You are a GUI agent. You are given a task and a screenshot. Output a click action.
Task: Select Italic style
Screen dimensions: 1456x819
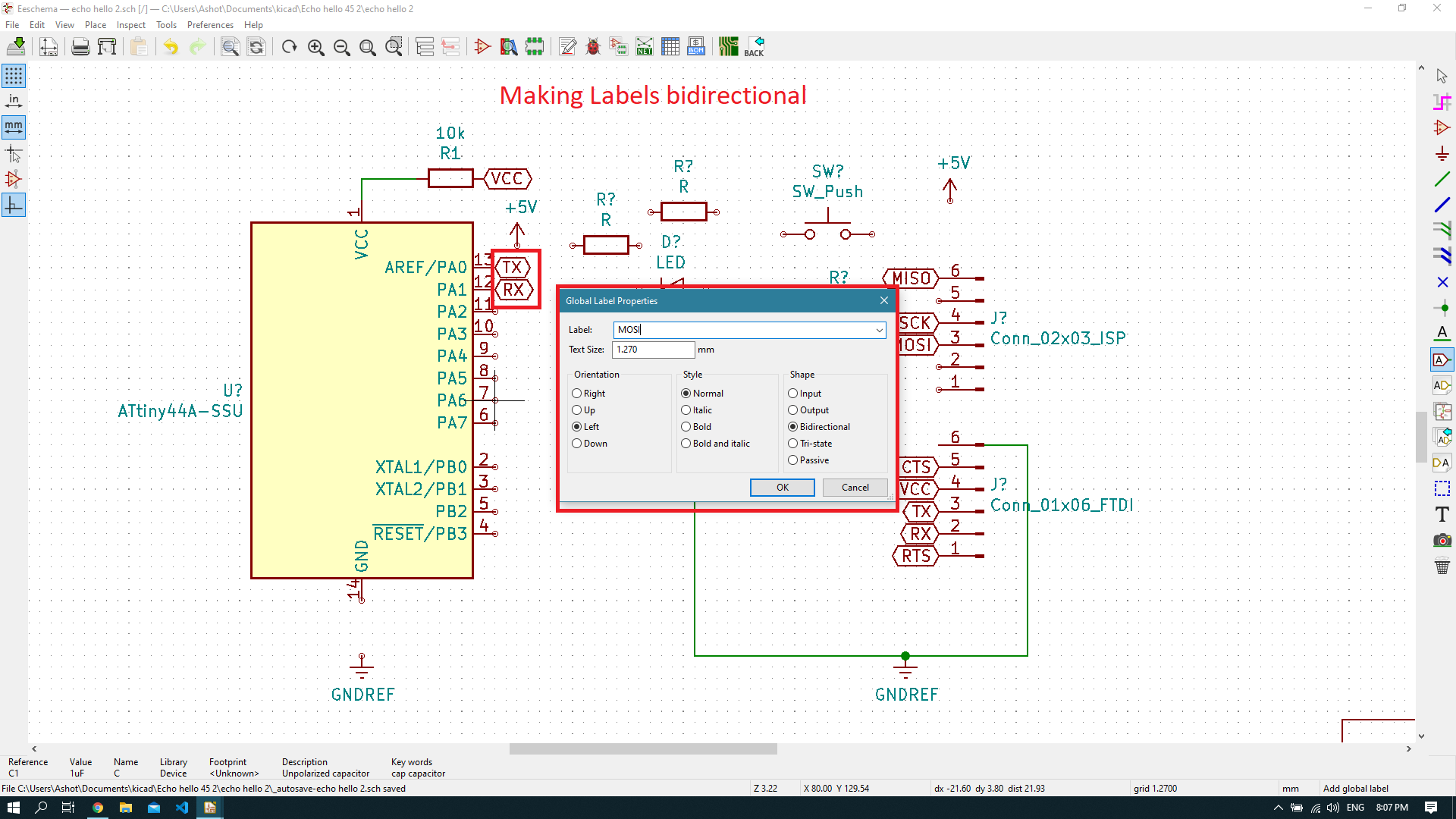pos(697,410)
